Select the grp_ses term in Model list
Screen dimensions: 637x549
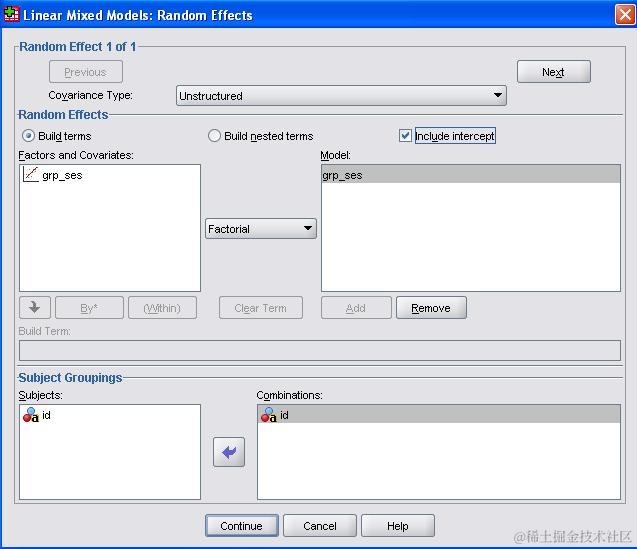[x=471, y=175]
